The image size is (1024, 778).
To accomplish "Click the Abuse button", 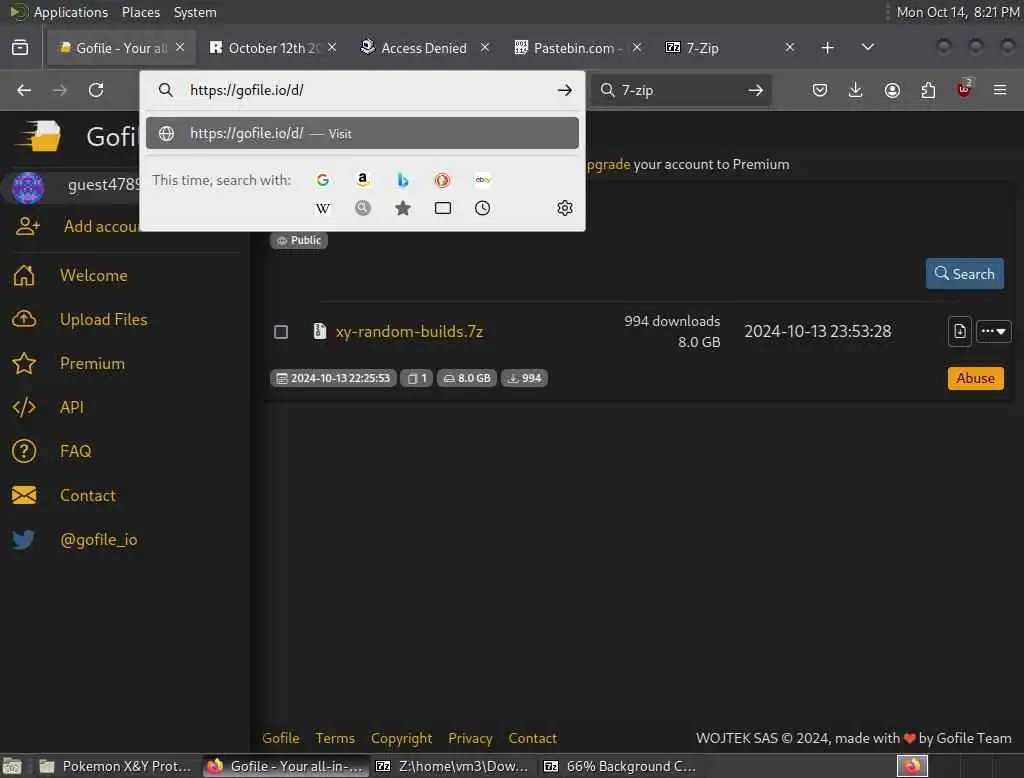I will [975, 378].
